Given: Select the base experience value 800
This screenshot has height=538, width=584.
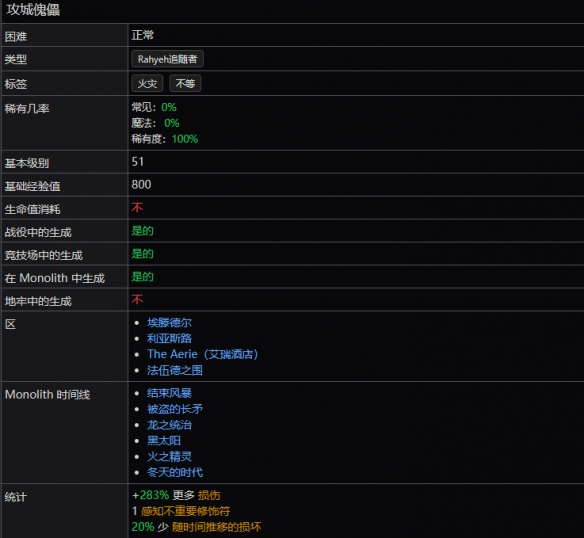Looking at the screenshot, I should 141,185.
